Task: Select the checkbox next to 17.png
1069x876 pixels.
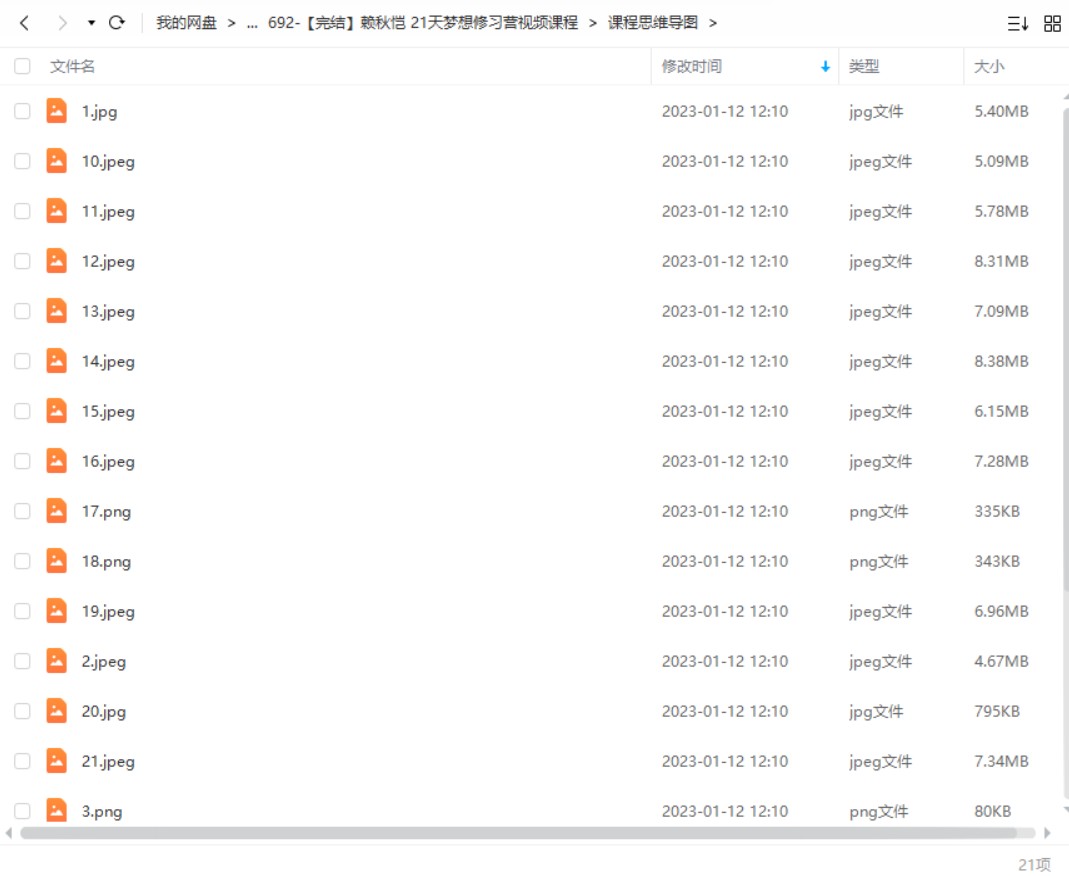Action: pos(22,511)
